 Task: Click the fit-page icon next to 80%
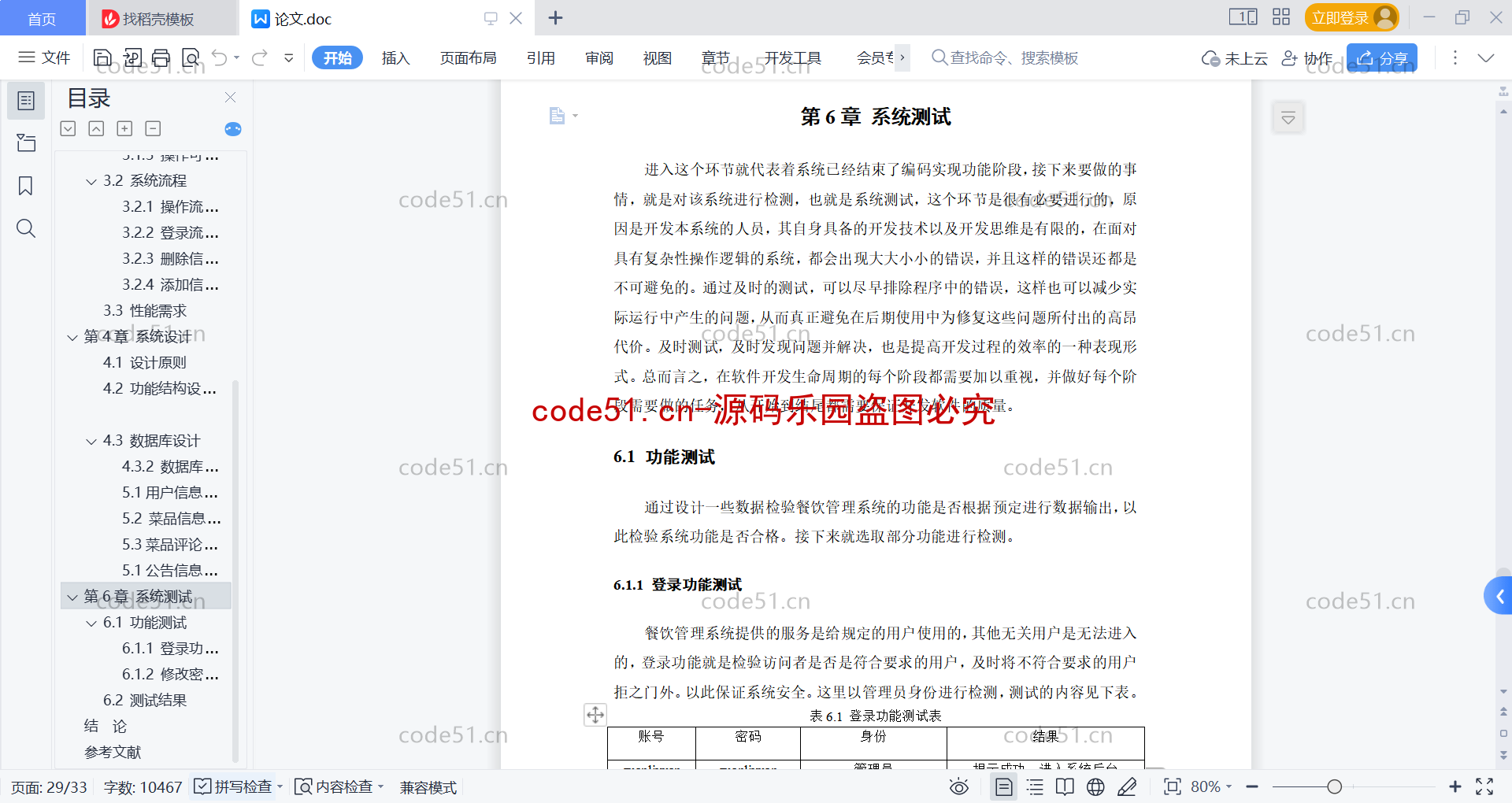pyautogui.click(x=1173, y=786)
